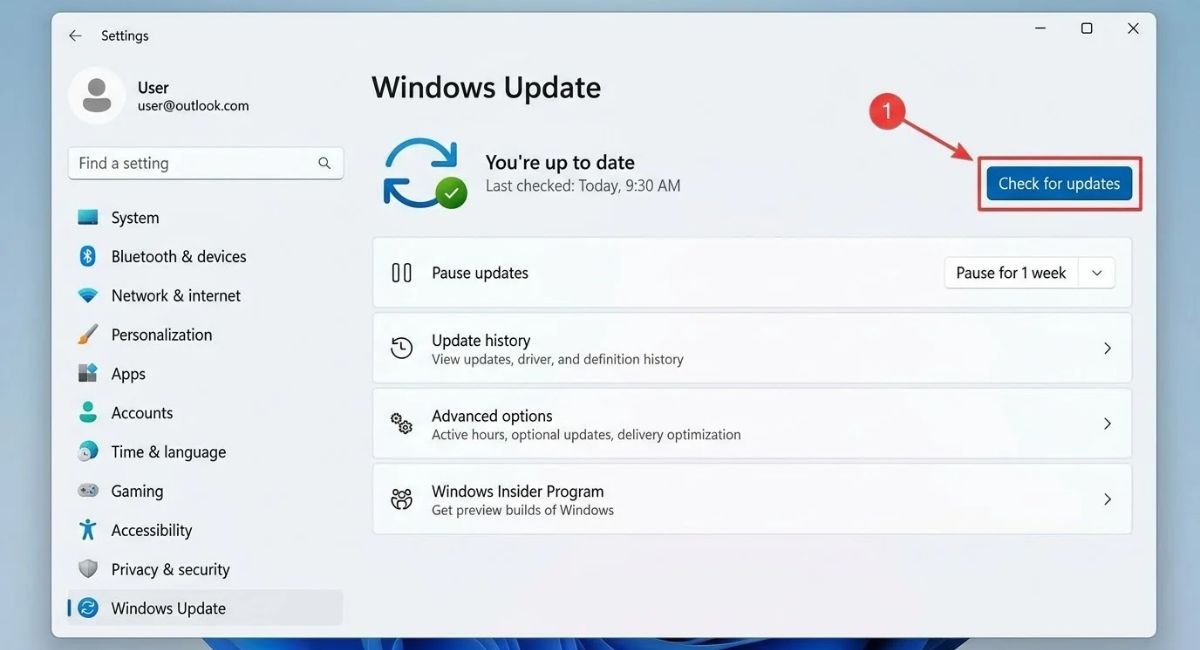Click the Windows Update sidebar sync icon

coord(88,608)
